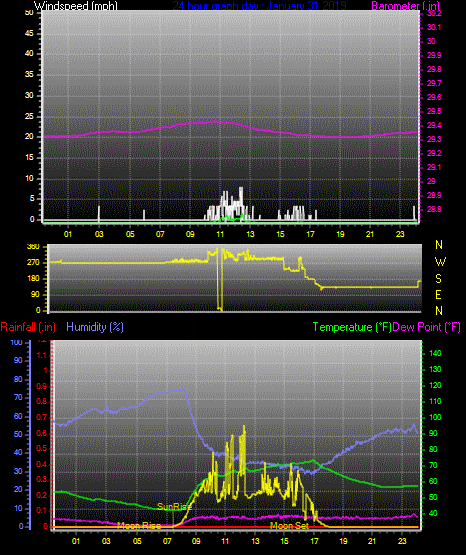Image resolution: width=466 pixels, height=555 pixels.
Task: Click the 0.9 rainfall scale value
Action: (42, 386)
